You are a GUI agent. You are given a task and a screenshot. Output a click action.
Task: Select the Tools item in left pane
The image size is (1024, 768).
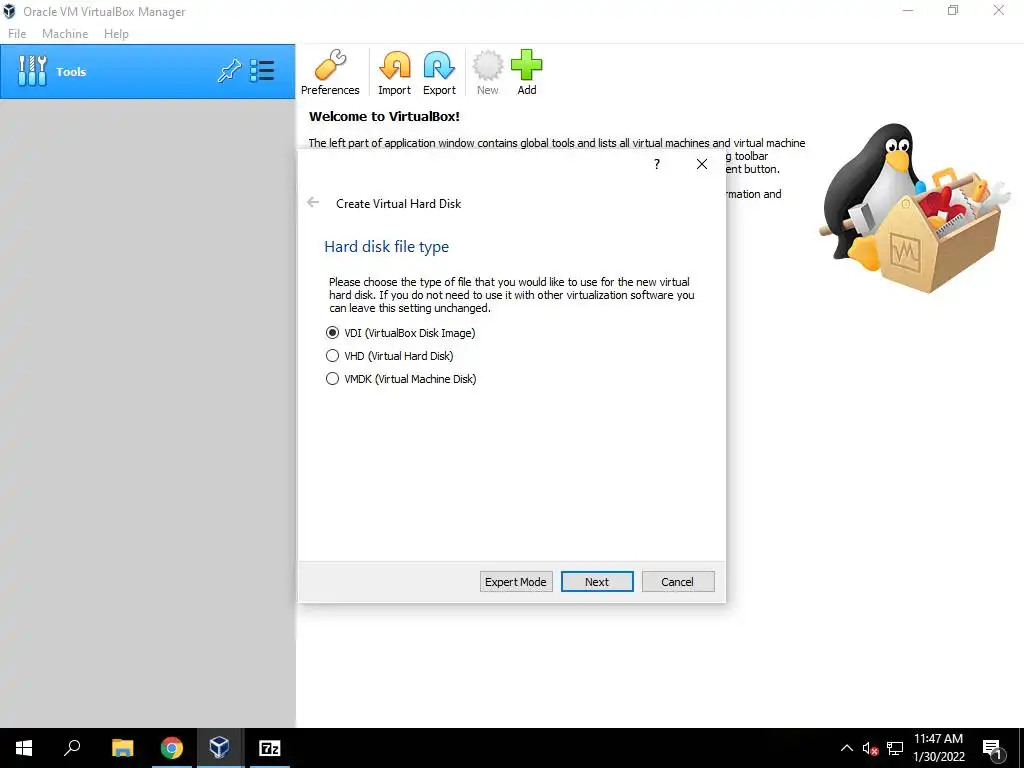(x=148, y=72)
